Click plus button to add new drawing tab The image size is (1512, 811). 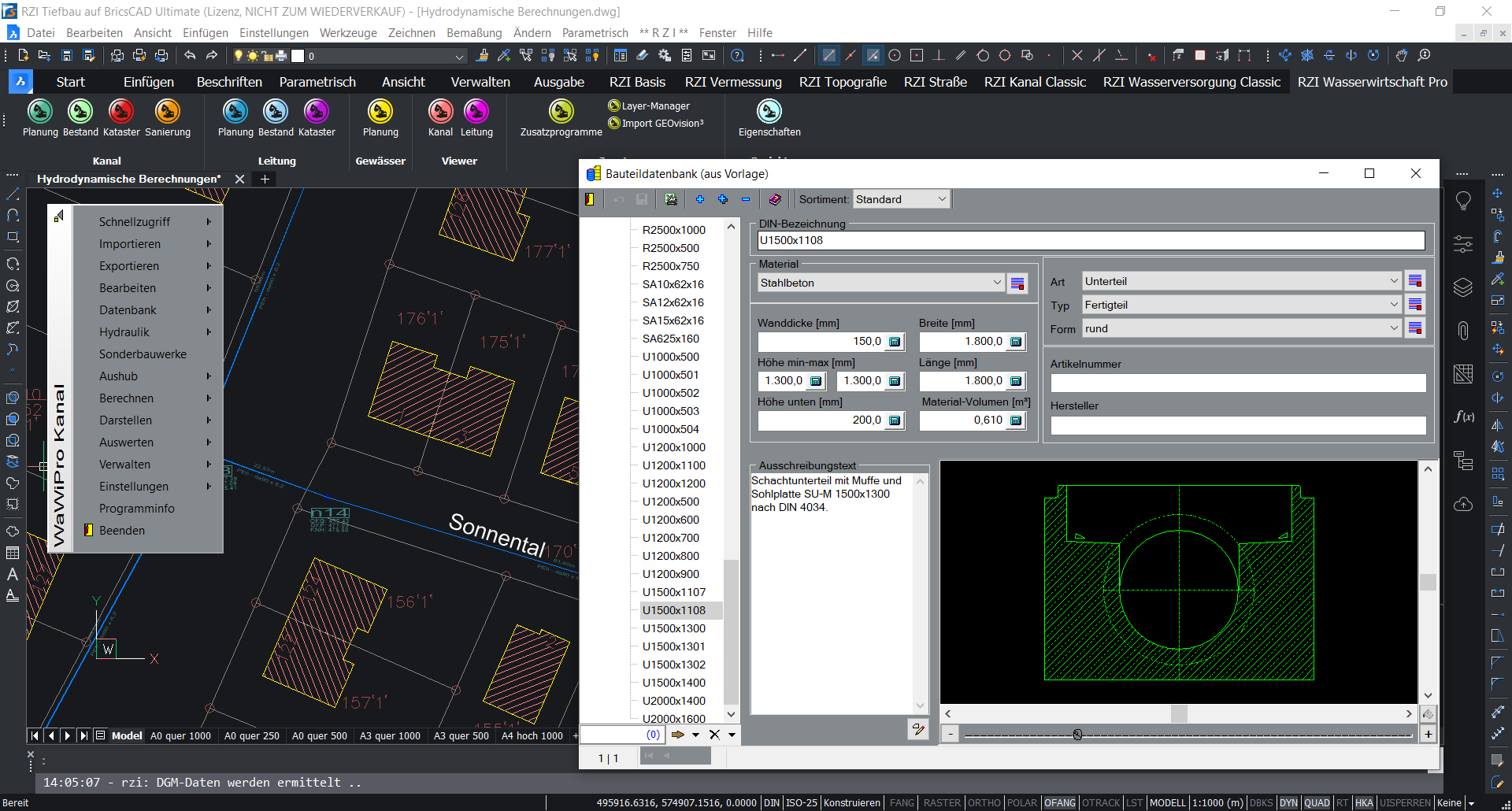(265, 180)
